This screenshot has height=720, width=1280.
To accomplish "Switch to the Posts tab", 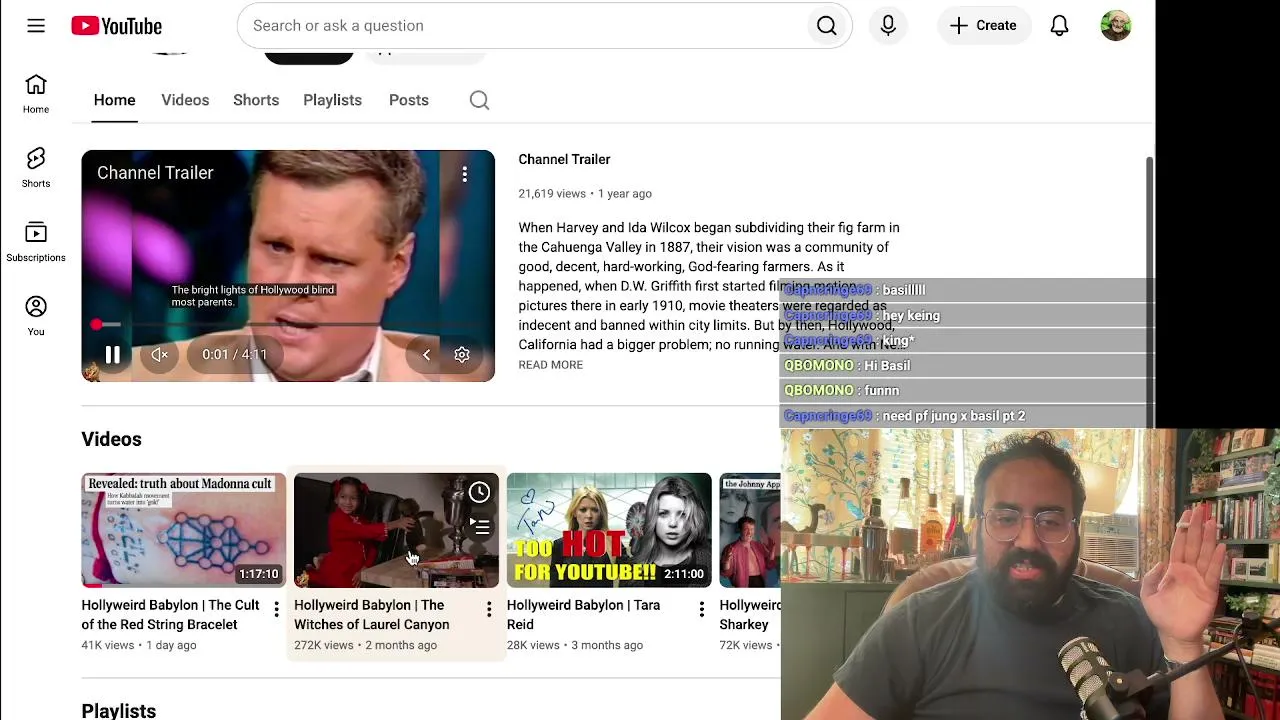I will (x=409, y=100).
